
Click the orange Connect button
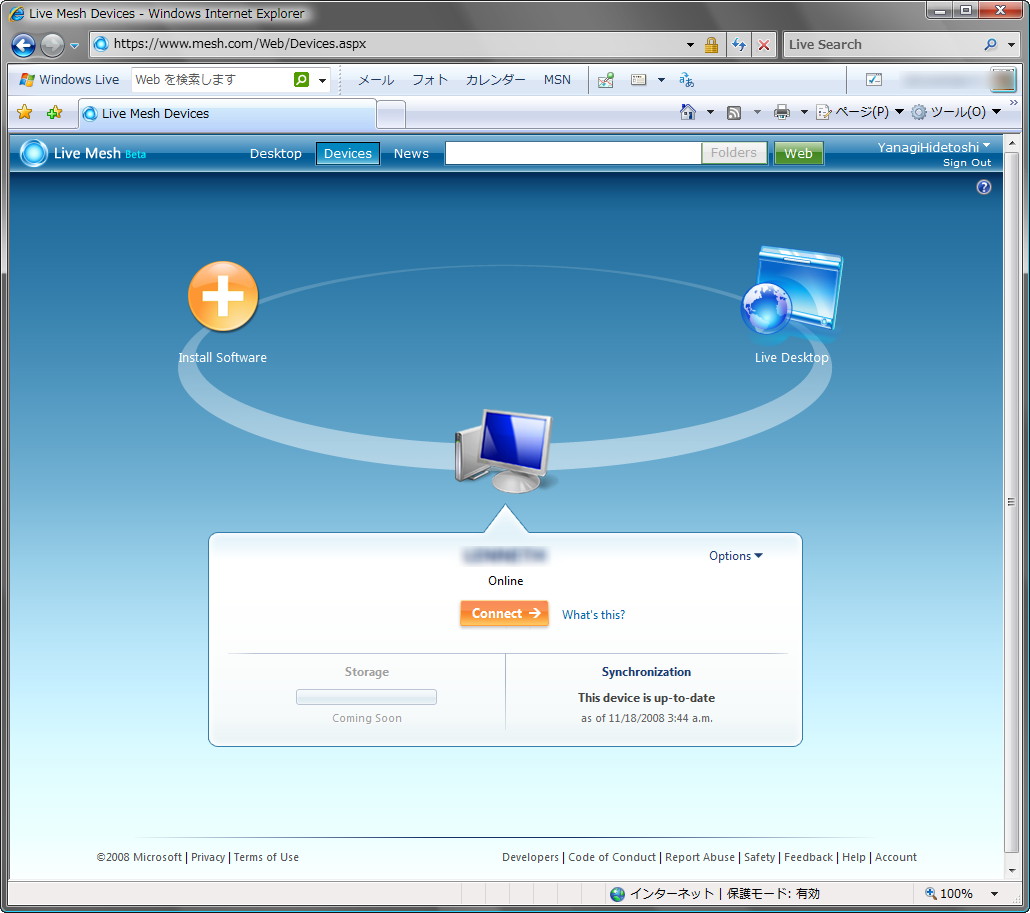504,613
